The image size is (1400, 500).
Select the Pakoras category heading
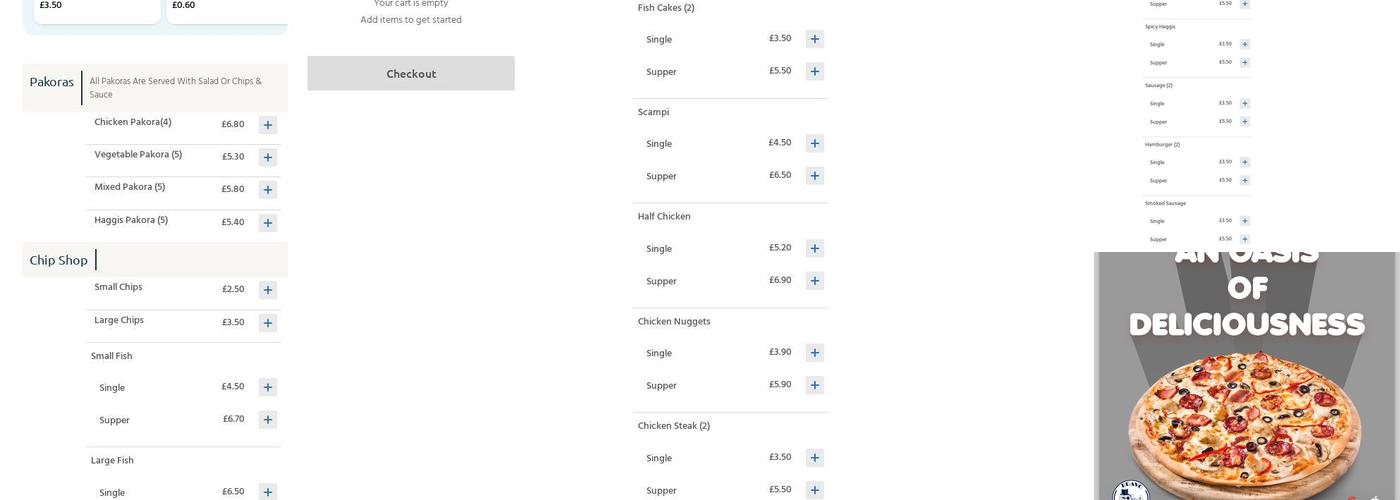click(x=52, y=82)
